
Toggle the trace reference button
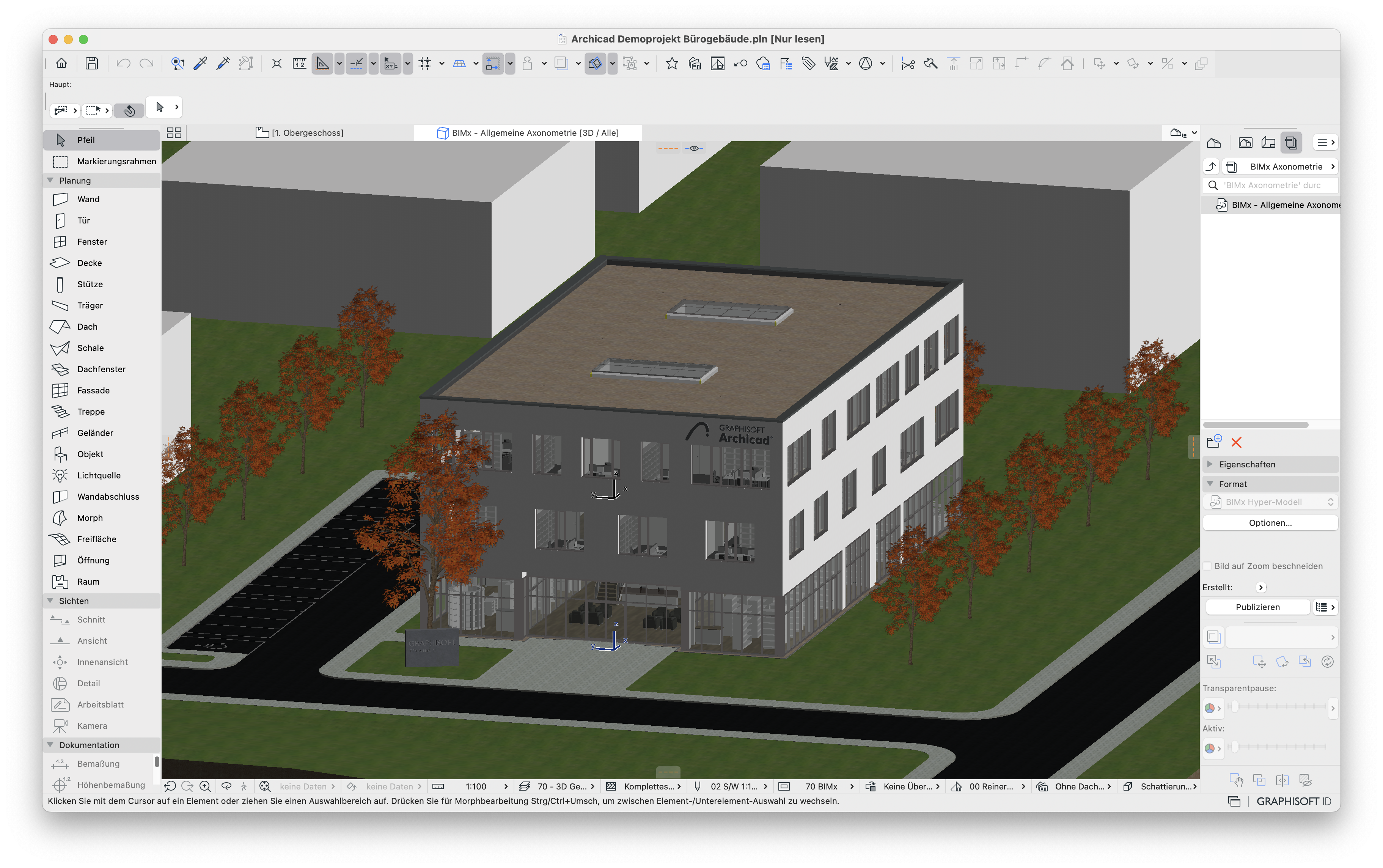pos(561,63)
